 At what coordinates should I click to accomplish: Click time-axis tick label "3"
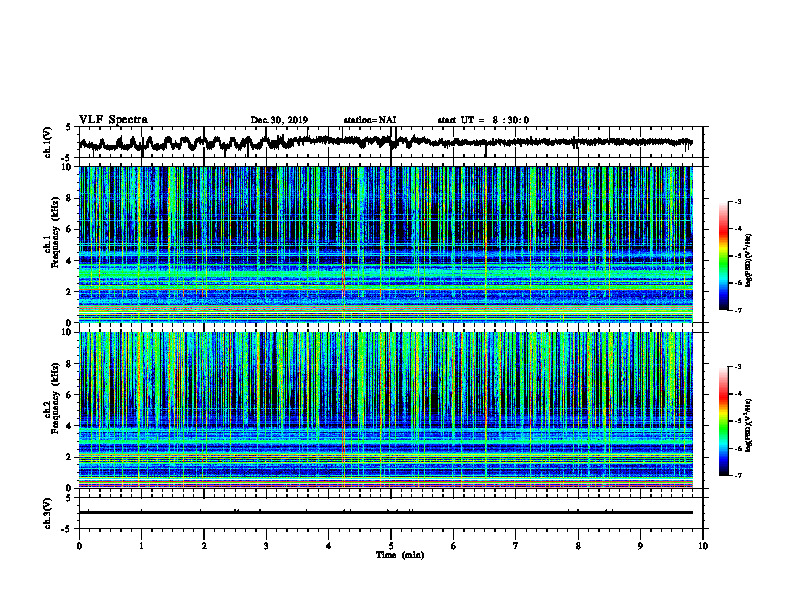click(266, 546)
